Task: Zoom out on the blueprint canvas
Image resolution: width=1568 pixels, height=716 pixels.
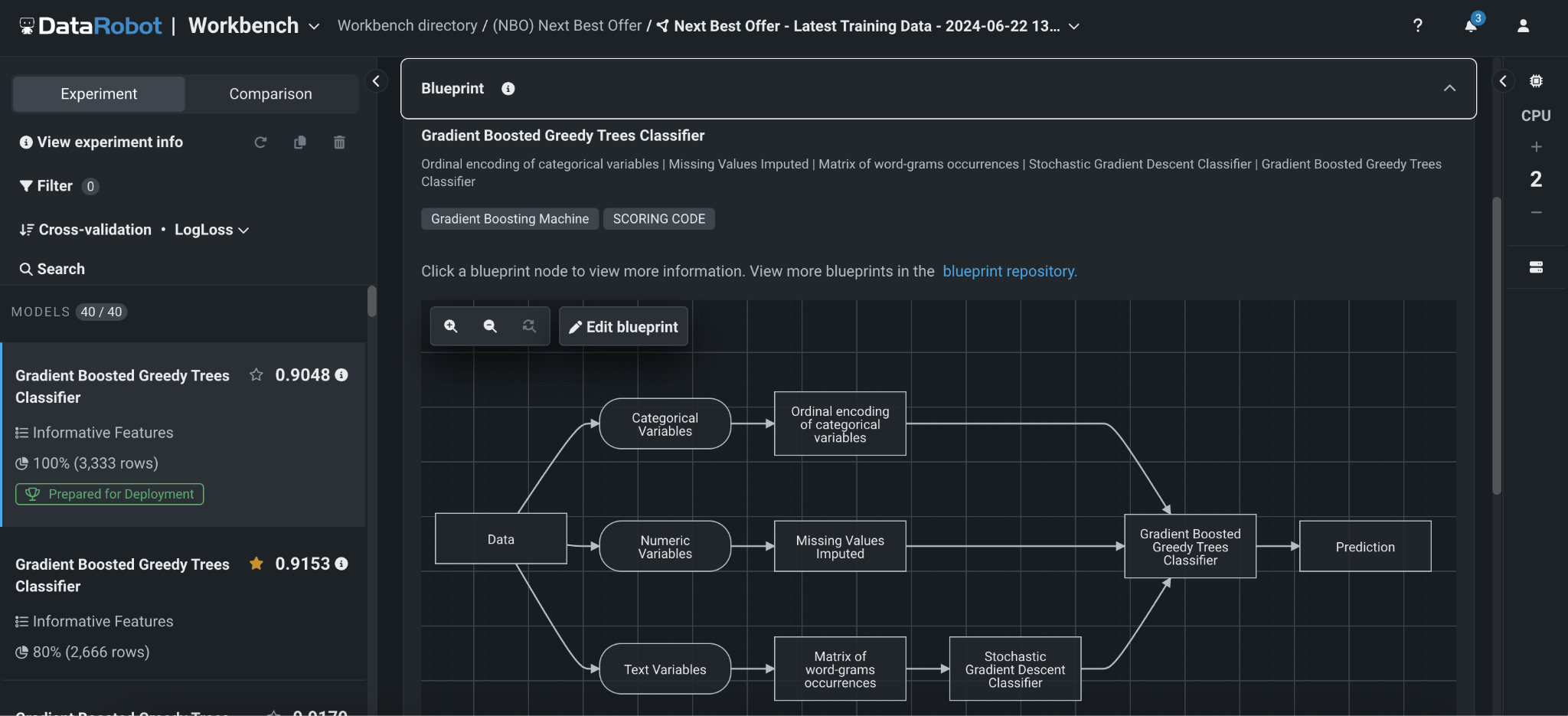Action: coord(489,326)
